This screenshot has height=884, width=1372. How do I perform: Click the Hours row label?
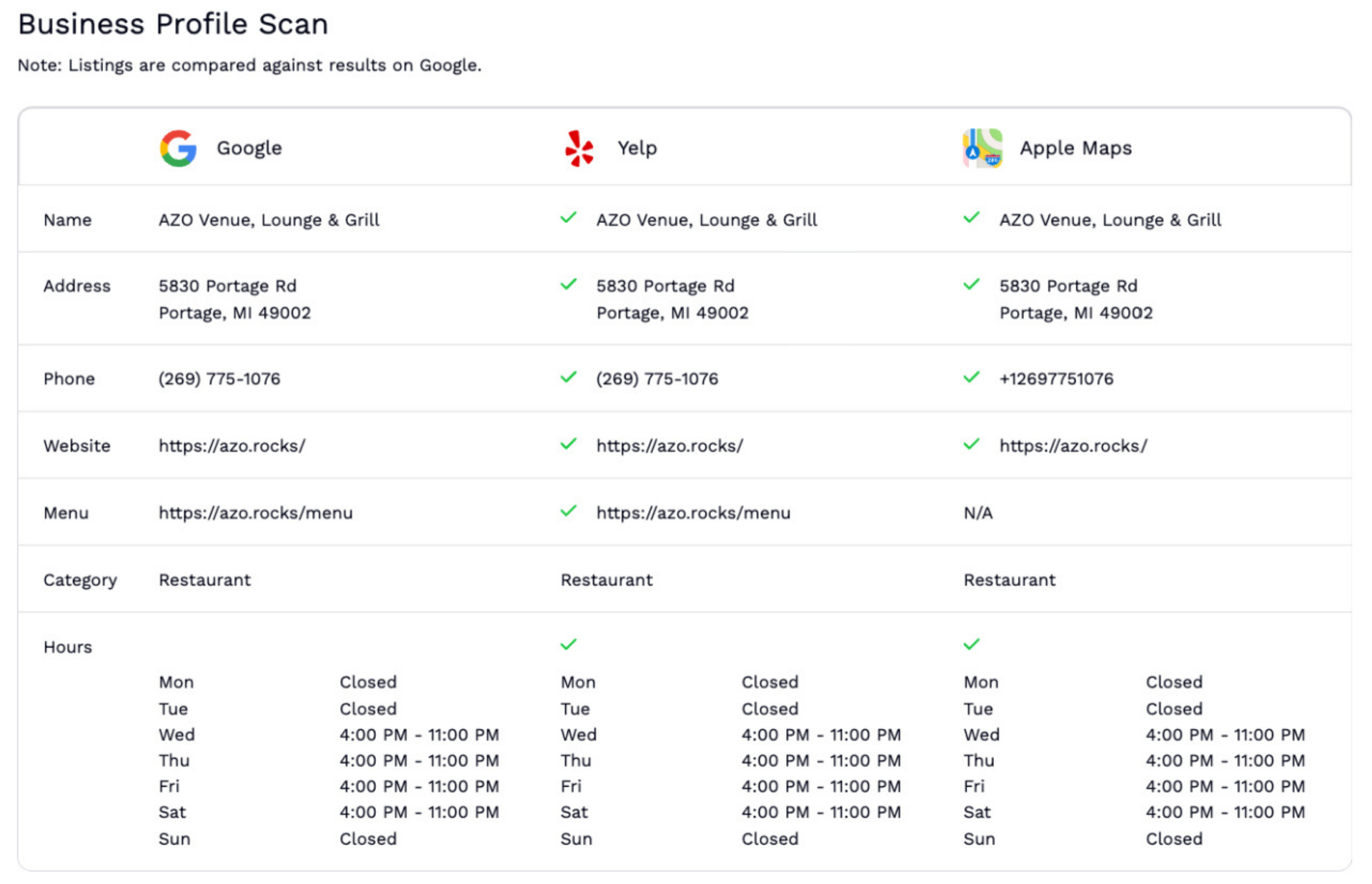point(68,647)
